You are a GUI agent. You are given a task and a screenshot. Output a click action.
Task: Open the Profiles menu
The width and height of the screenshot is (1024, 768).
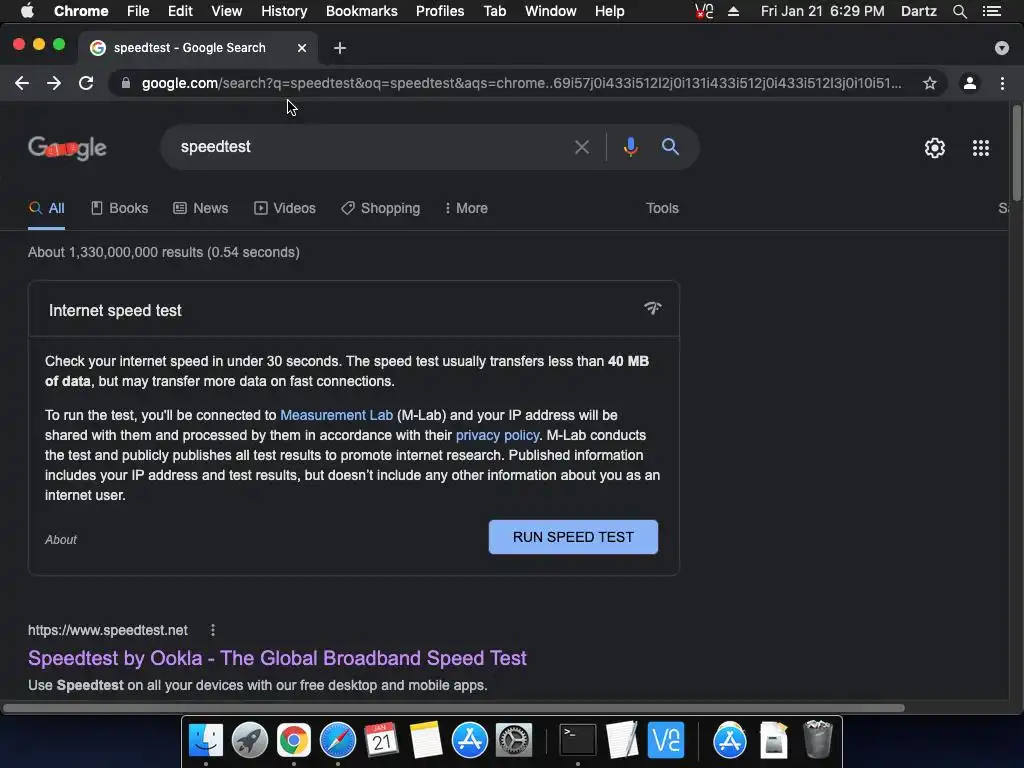pos(440,11)
